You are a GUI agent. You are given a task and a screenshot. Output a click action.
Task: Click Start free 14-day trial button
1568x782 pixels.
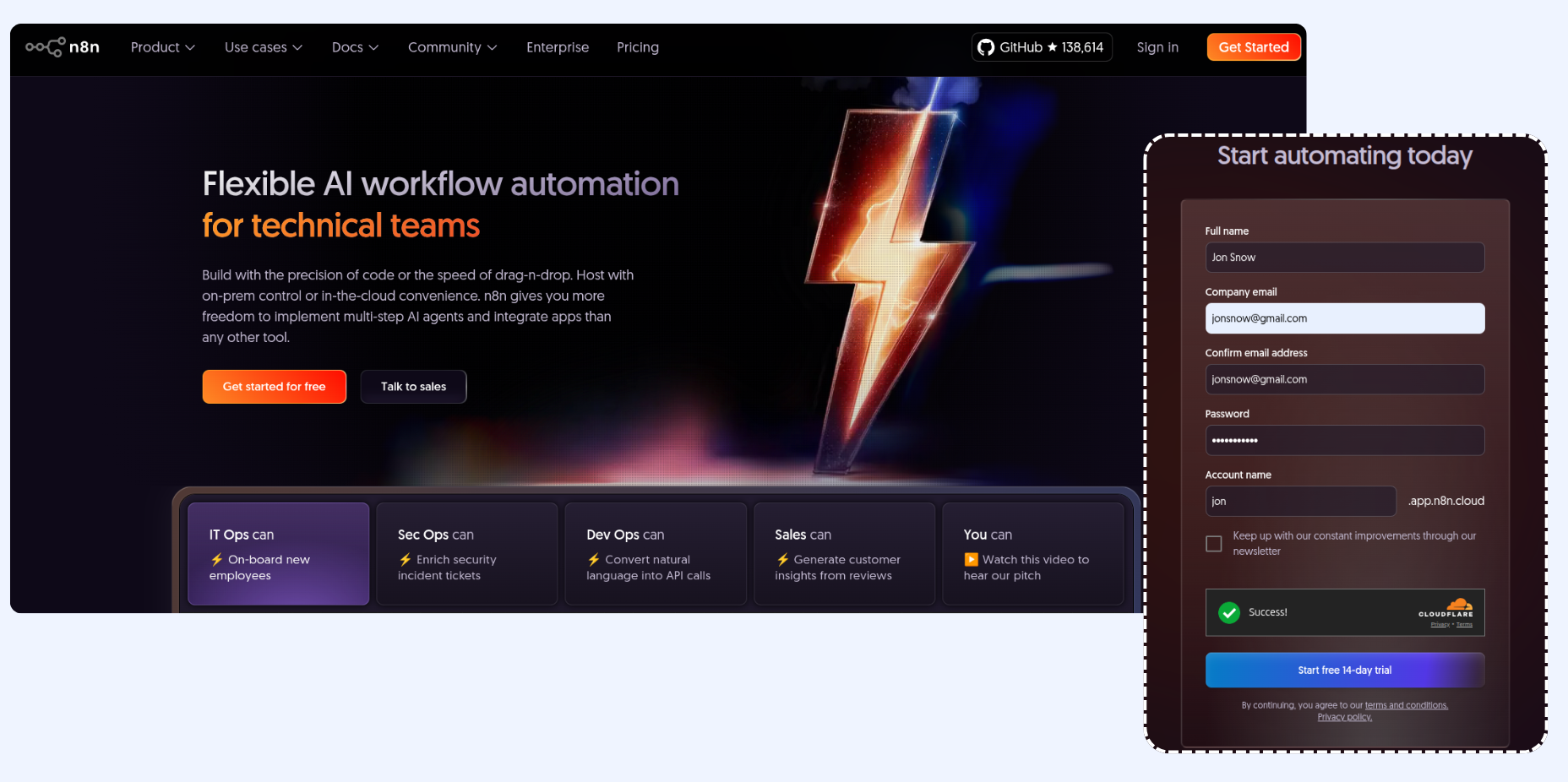pos(1345,671)
